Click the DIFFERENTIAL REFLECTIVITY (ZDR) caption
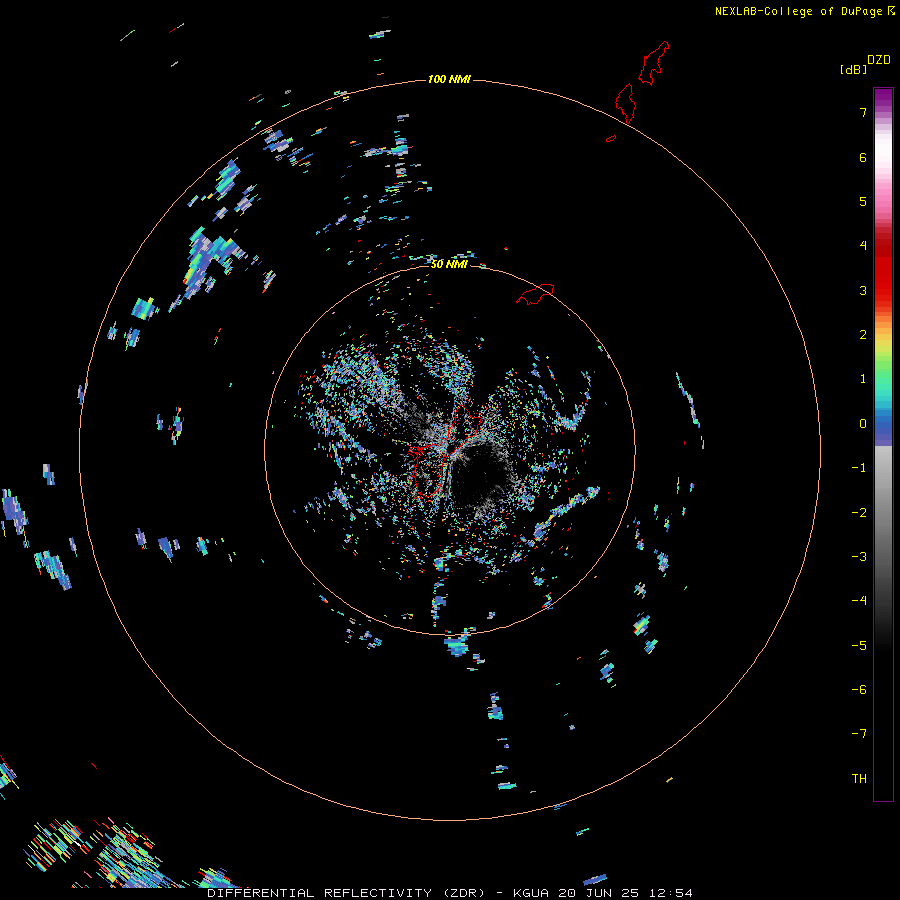Viewport: 900px width, 900px height. tap(346, 893)
